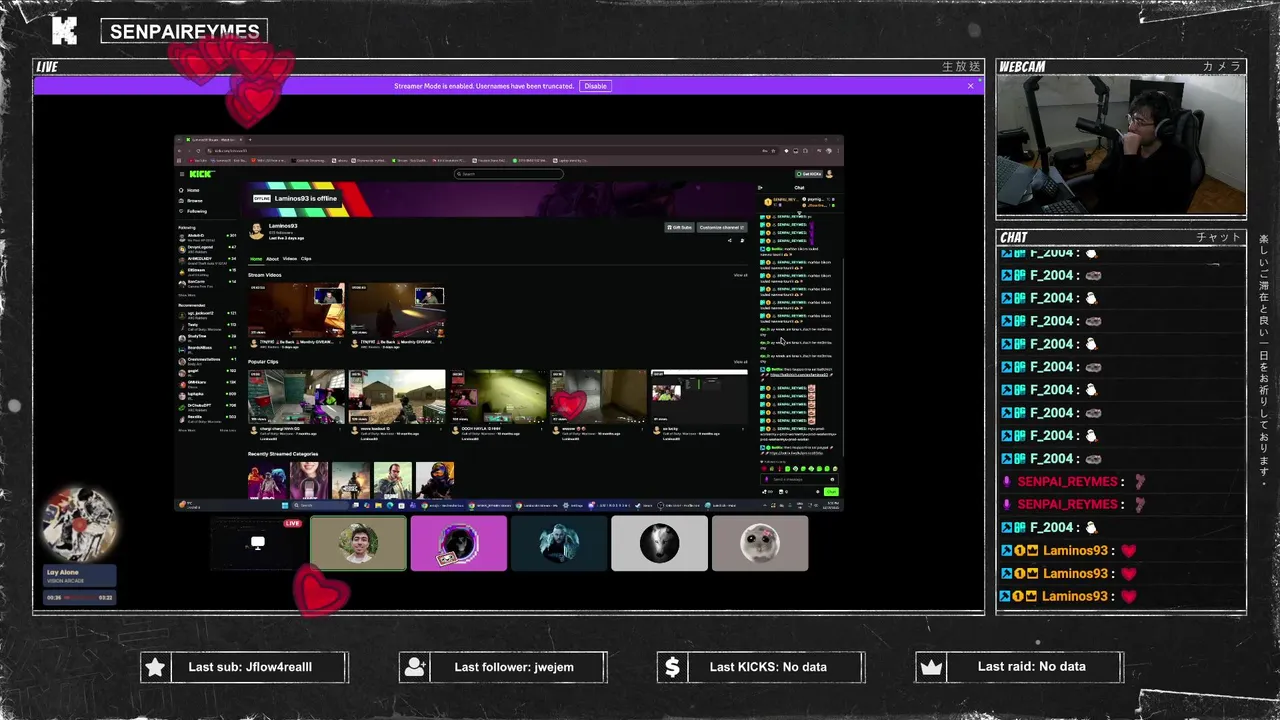
Task: Open the GTA V category cover
Action: [393, 480]
